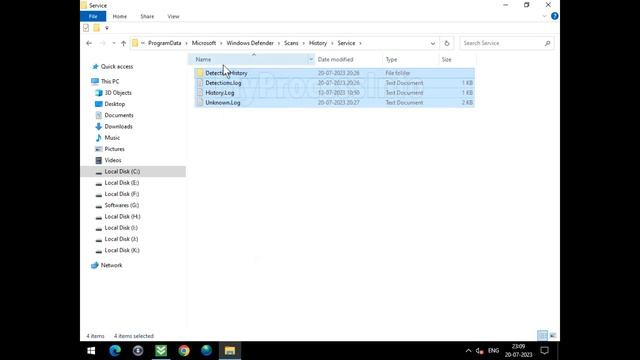Image resolution: width=640 pixels, height=360 pixels.
Task: Click ProgramData in the address path
Action: [164, 43]
